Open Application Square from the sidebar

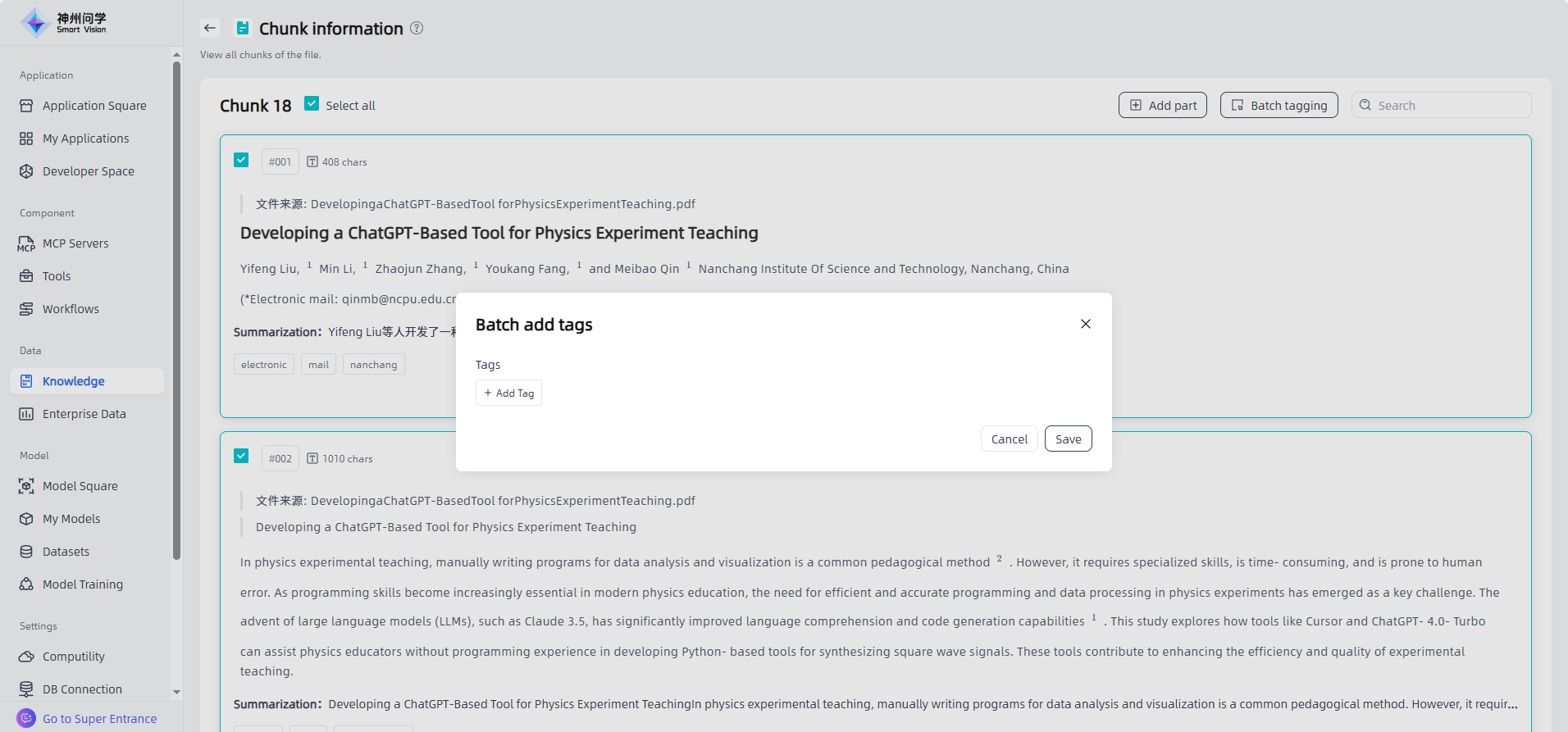[94, 106]
